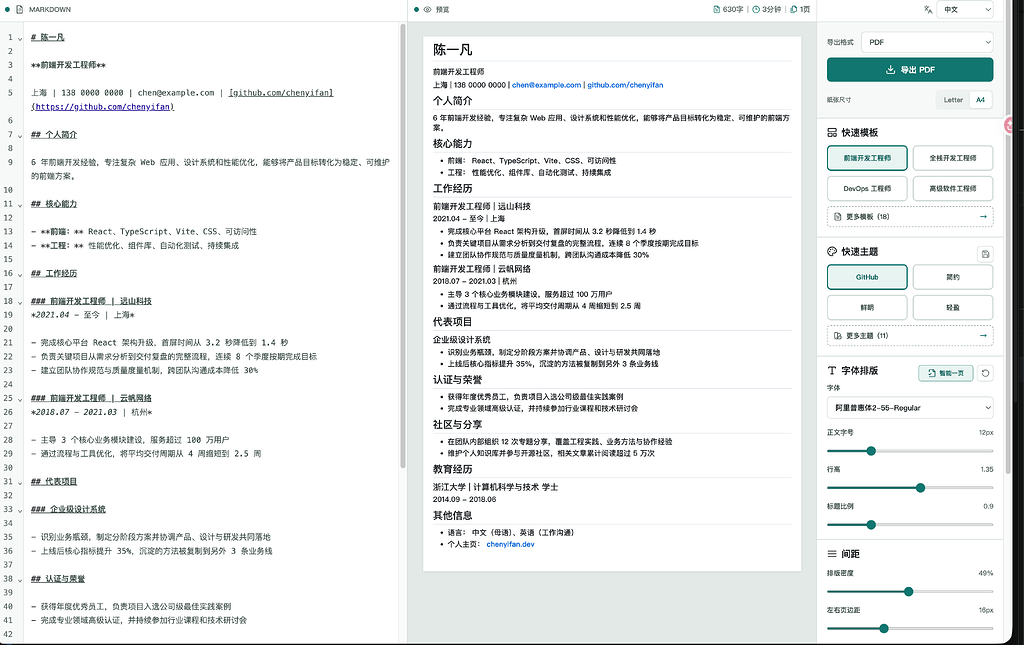Choose 前端开发工程师 template
1024x645 pixels.
pos(867,158)
